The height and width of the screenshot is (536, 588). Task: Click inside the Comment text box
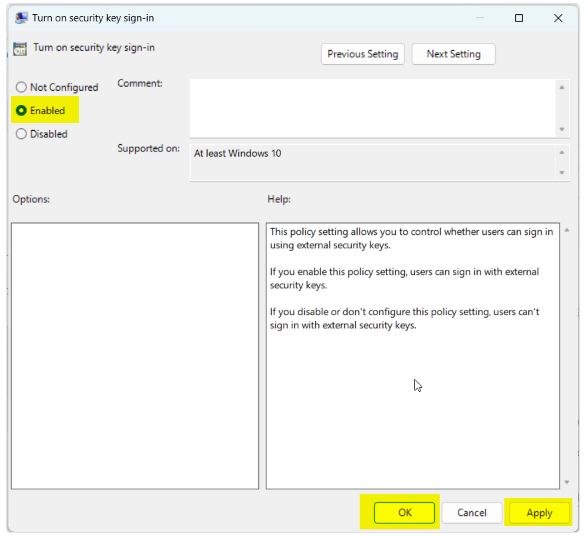pyautogui.click(x=372, y=108)
